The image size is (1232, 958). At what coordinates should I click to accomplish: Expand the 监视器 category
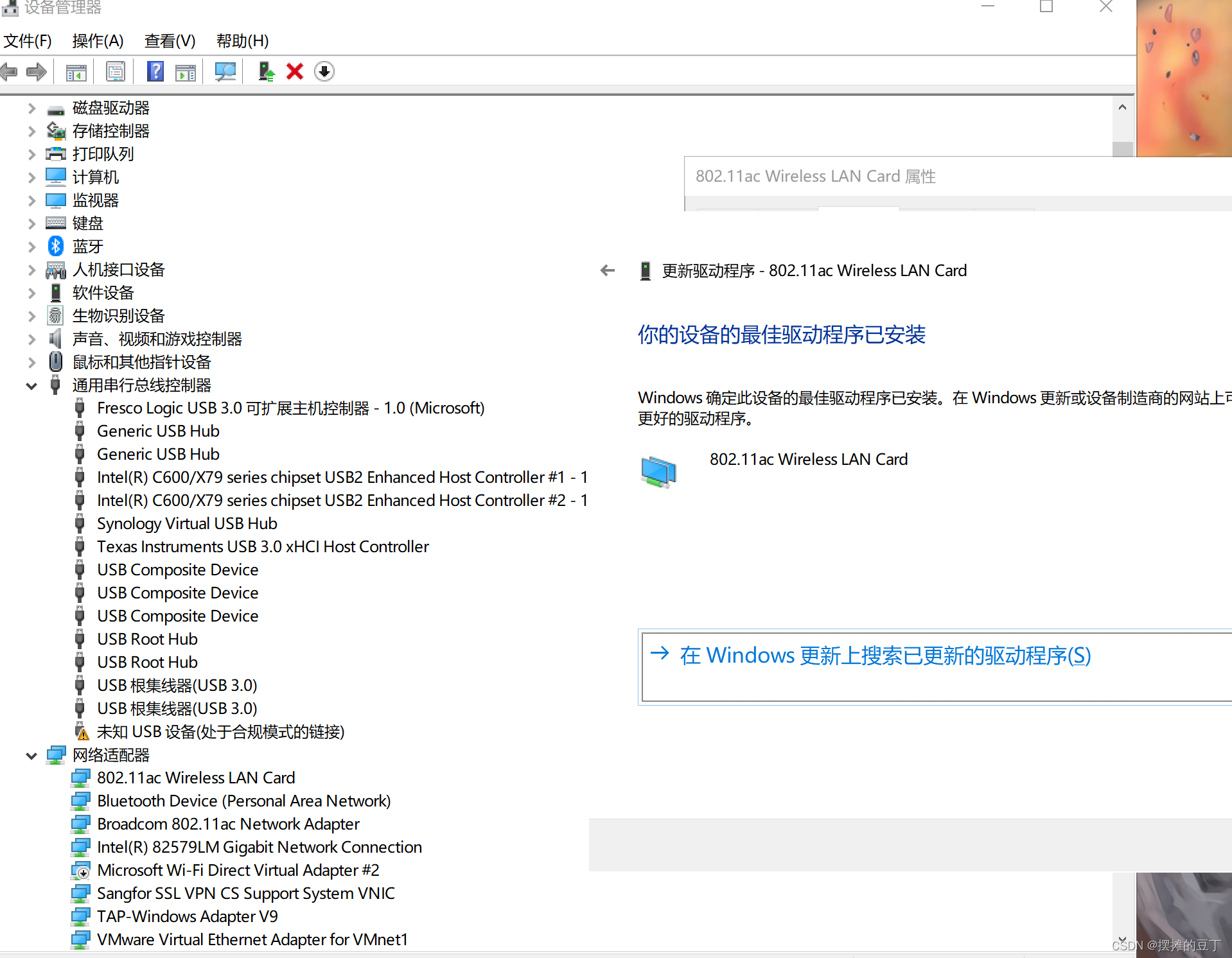pyautogui.click(x=31, y=200)
